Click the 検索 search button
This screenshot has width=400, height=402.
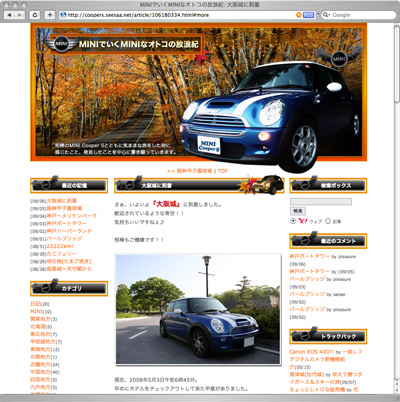[298, 211]
